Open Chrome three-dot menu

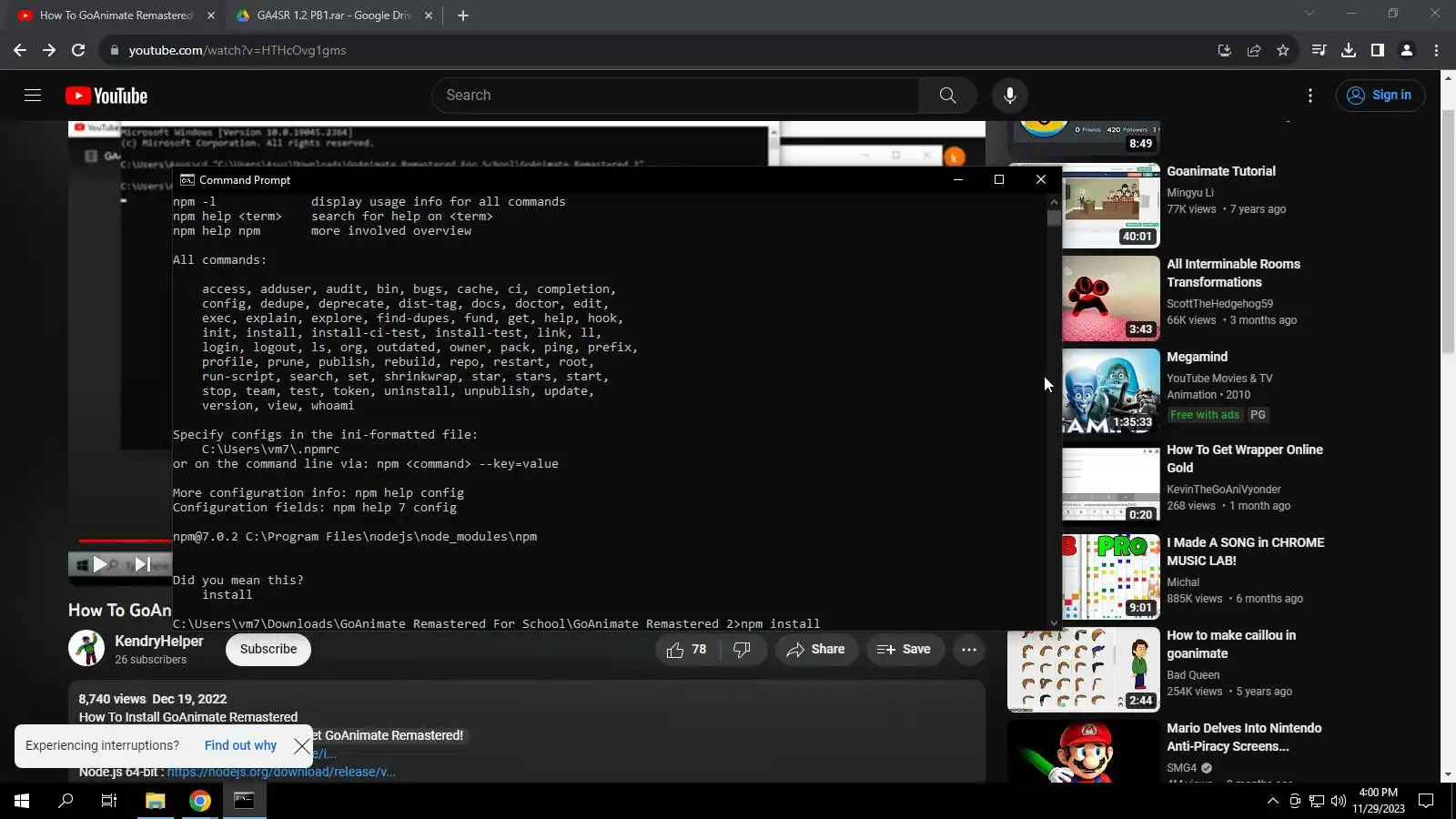[1436, 50]
